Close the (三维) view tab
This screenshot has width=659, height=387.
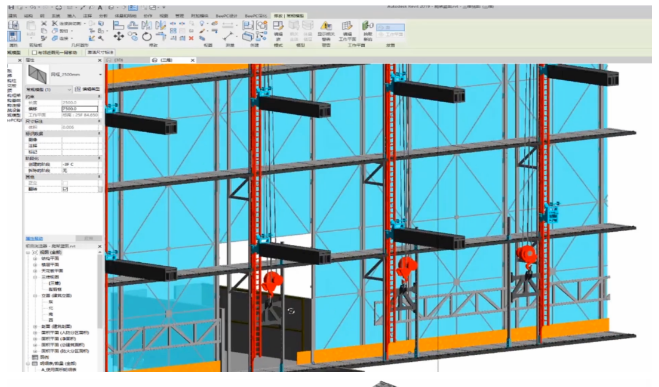click(x=192, y=60)
